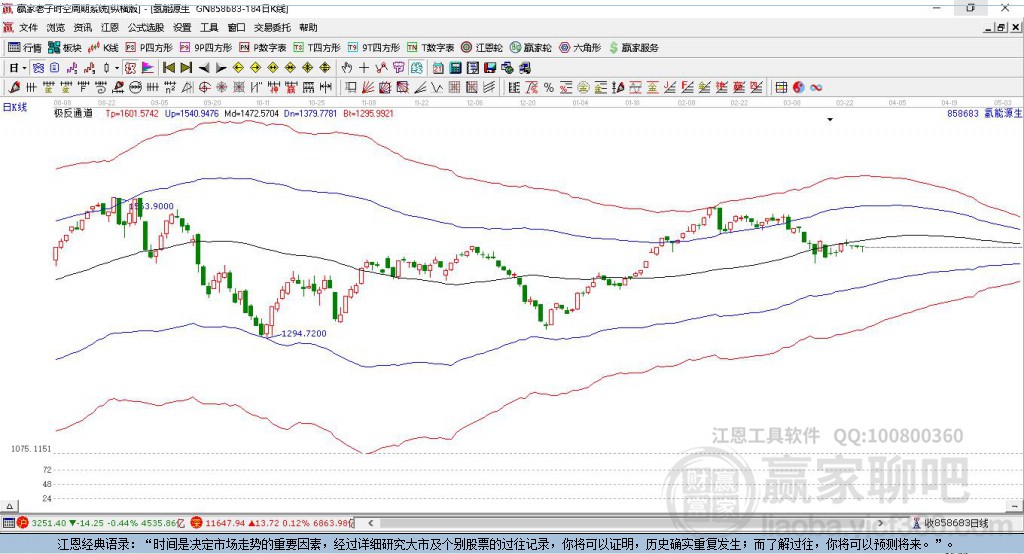Screen dimensions: 1024x554
Task: Select the red target circle tool
Action: tap(204, 88)
